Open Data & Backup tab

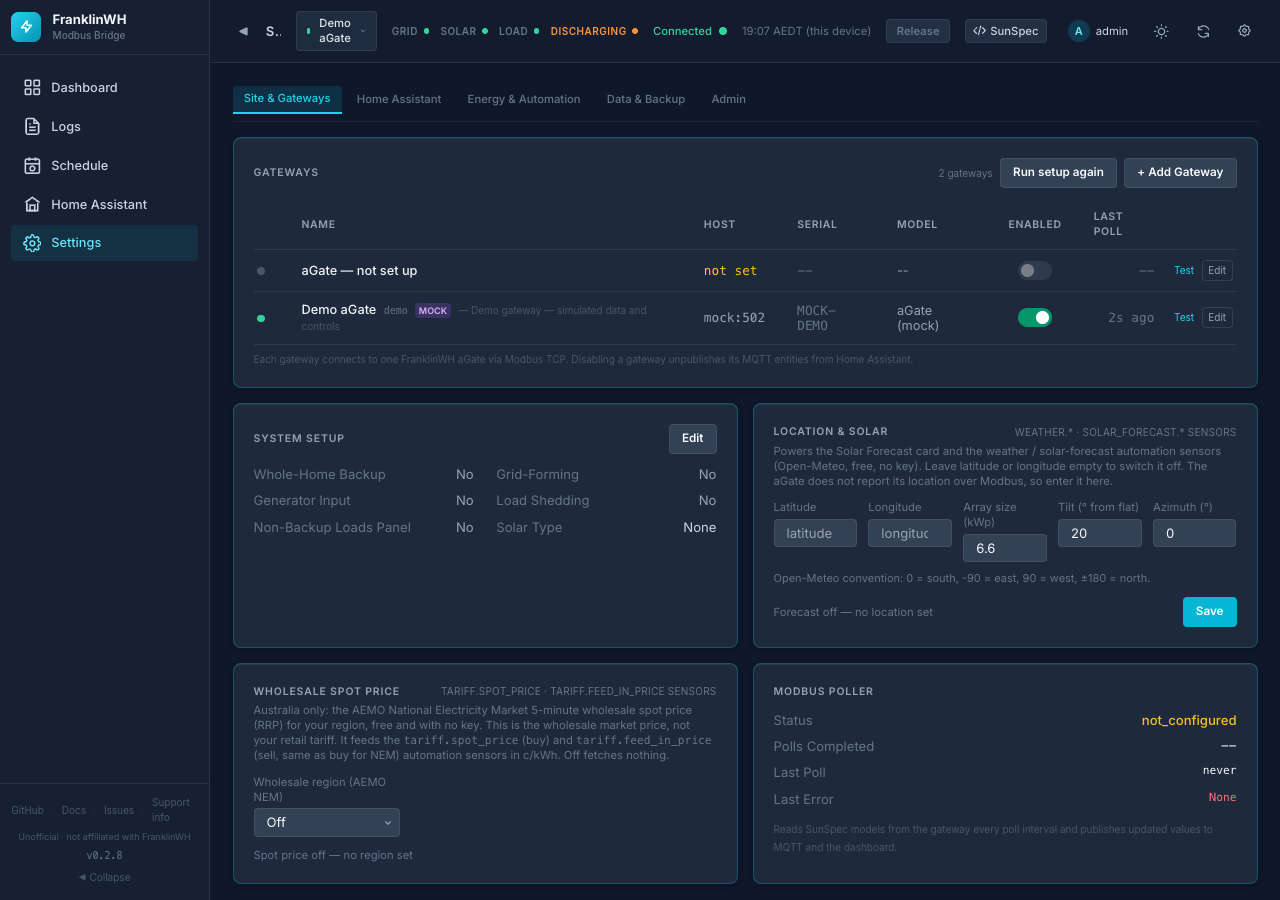click(x=646, y=99)
